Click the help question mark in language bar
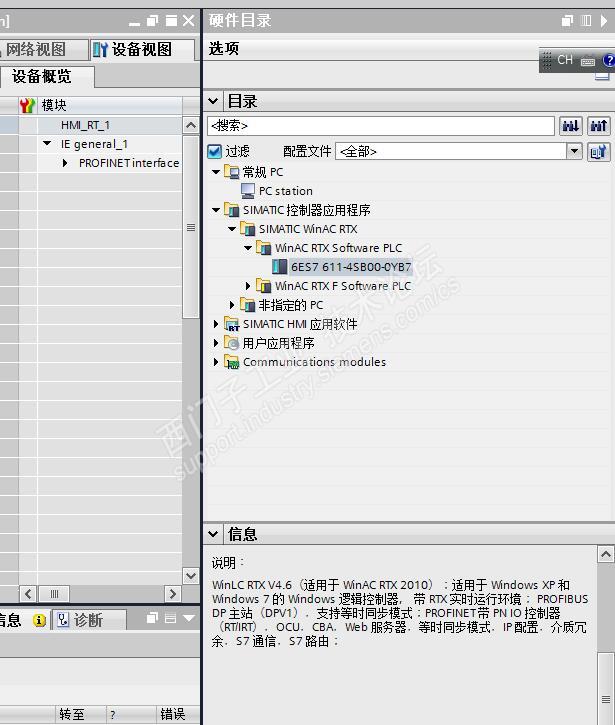This screenshot has width=615, height=725. (x=609, y=60)
